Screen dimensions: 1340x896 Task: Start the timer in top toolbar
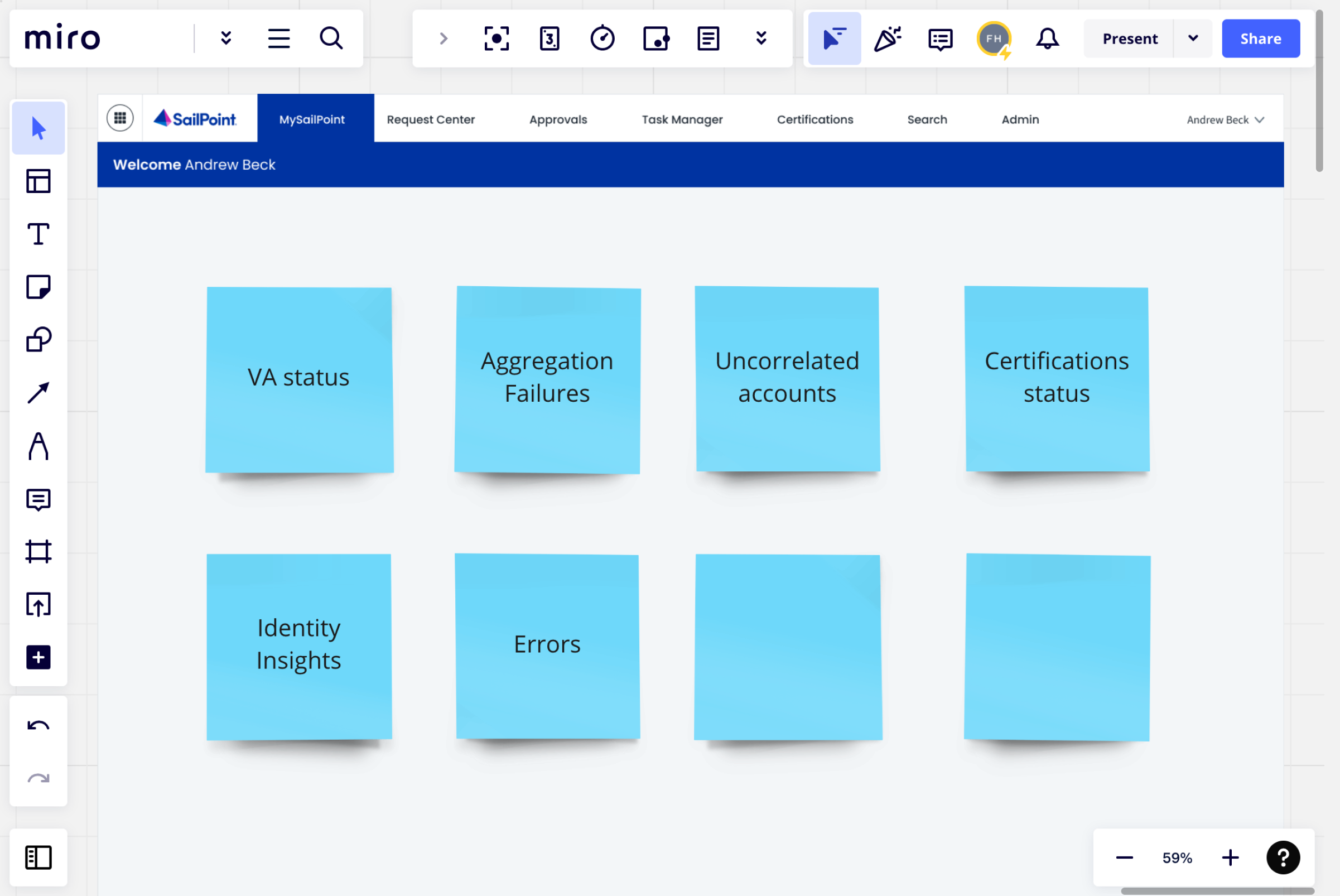click(602, 38)
